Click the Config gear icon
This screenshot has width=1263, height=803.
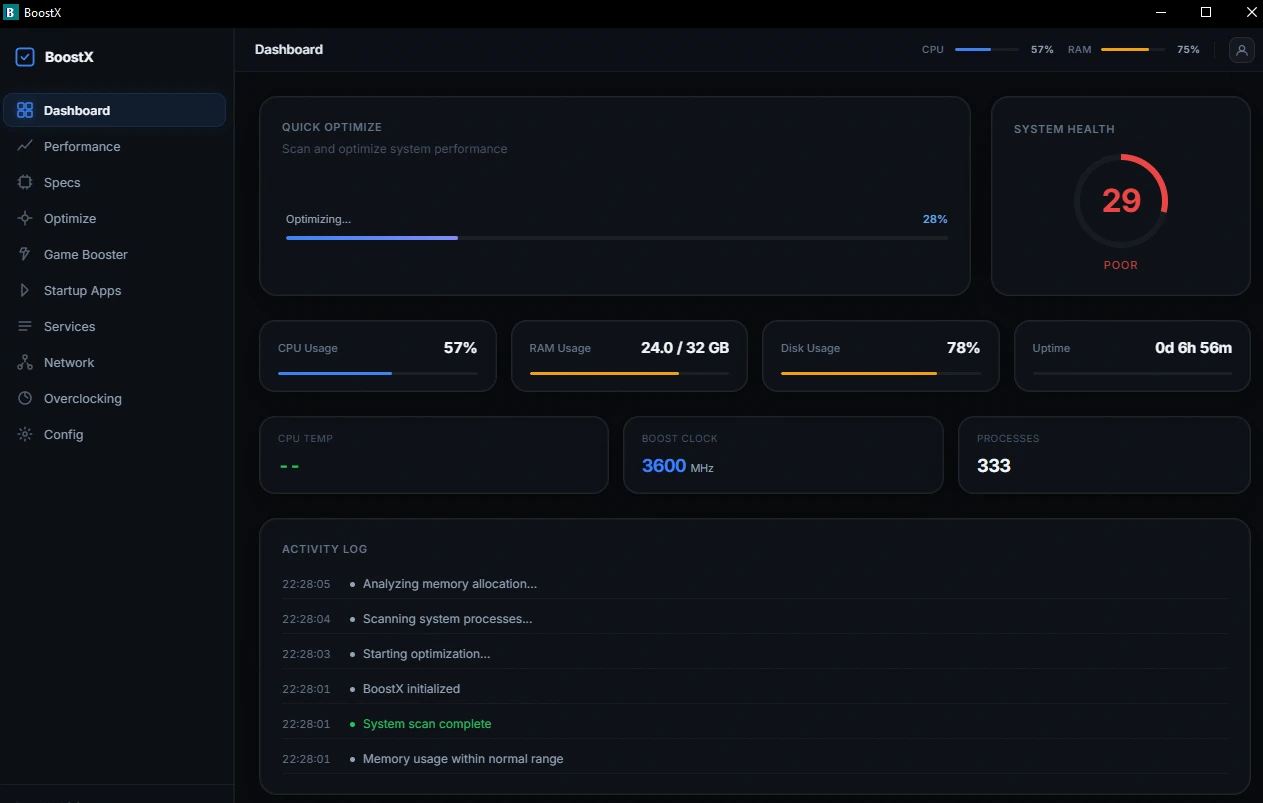tap(25, 434)
